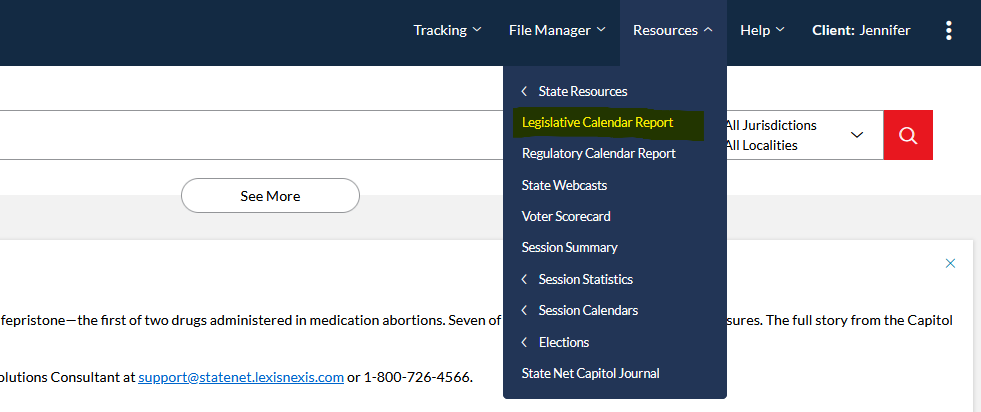981x412 pixels.
Task: Select Session Summary menu item
Action: click(x=569, y=247)
